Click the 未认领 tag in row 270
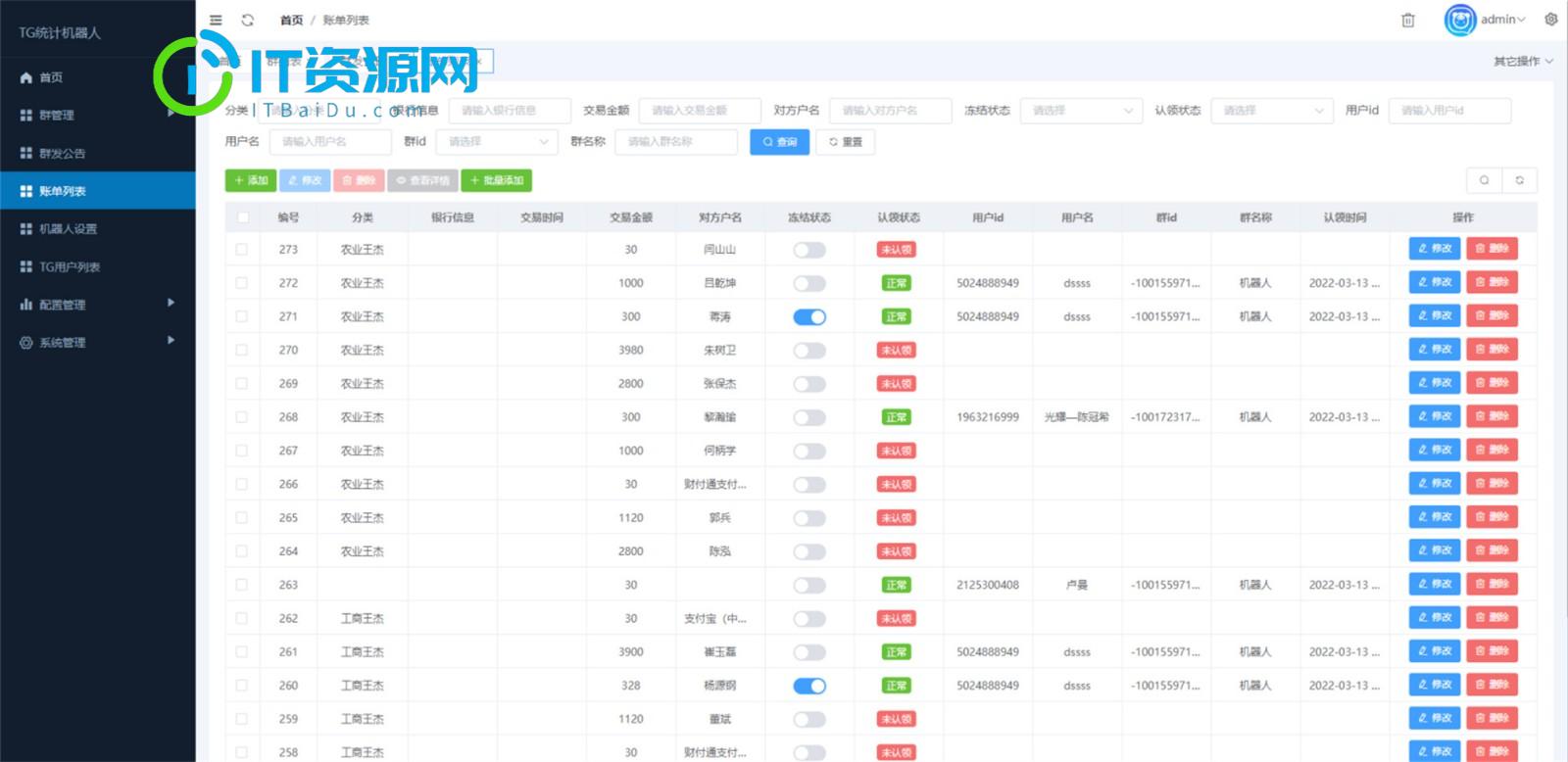 click(x=897, y=351)
